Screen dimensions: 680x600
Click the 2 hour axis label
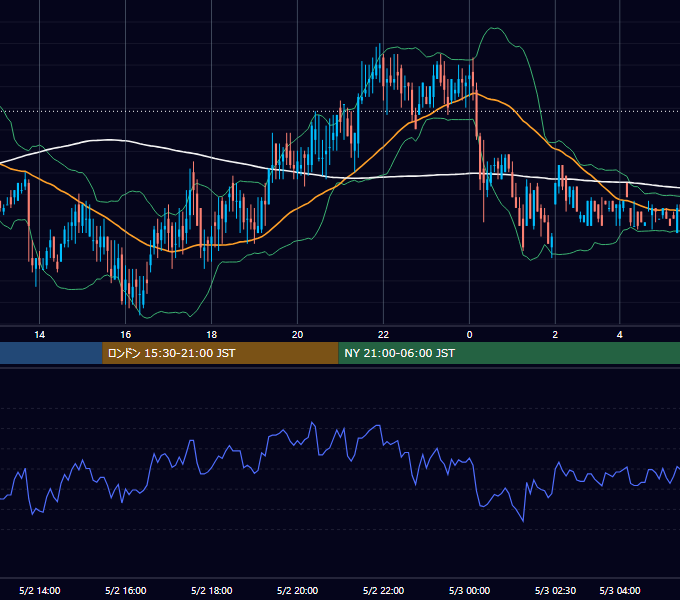tap(555, 335)
